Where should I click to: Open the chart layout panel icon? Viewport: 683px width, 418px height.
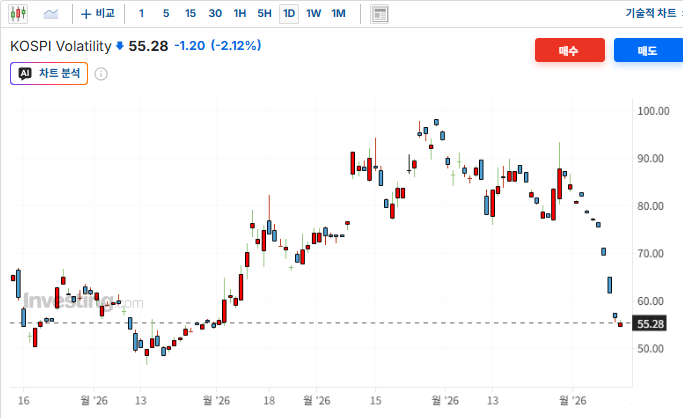pyautogui.click(x=379, y=14)
